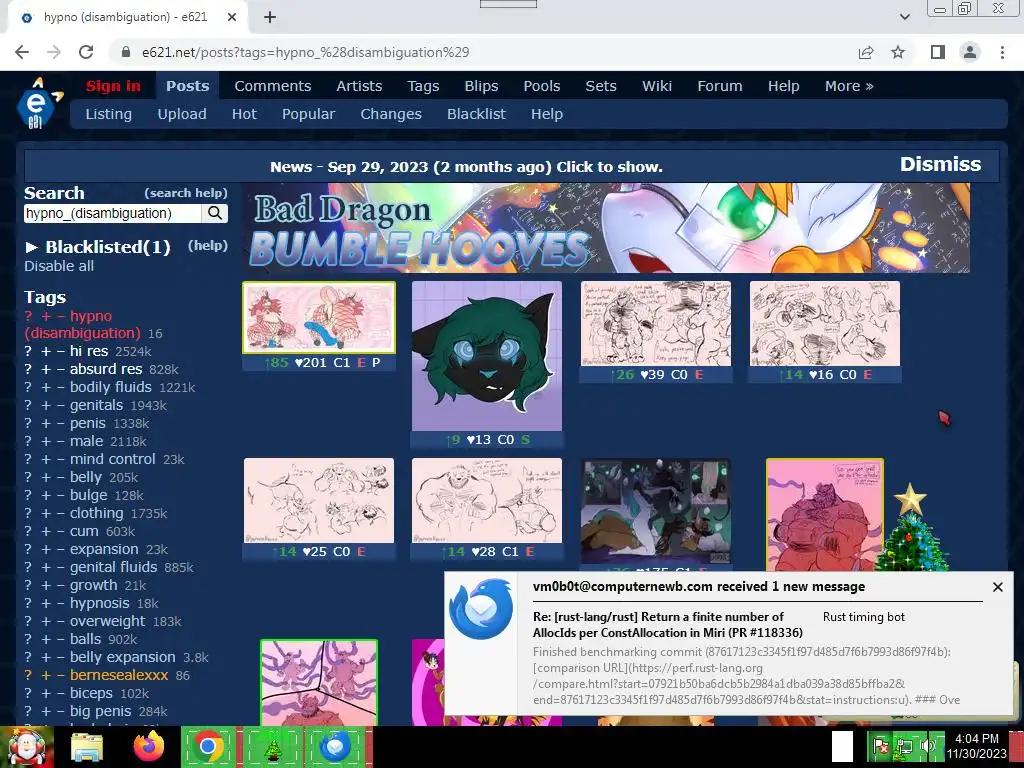Click Sign in

pos(113,86)
